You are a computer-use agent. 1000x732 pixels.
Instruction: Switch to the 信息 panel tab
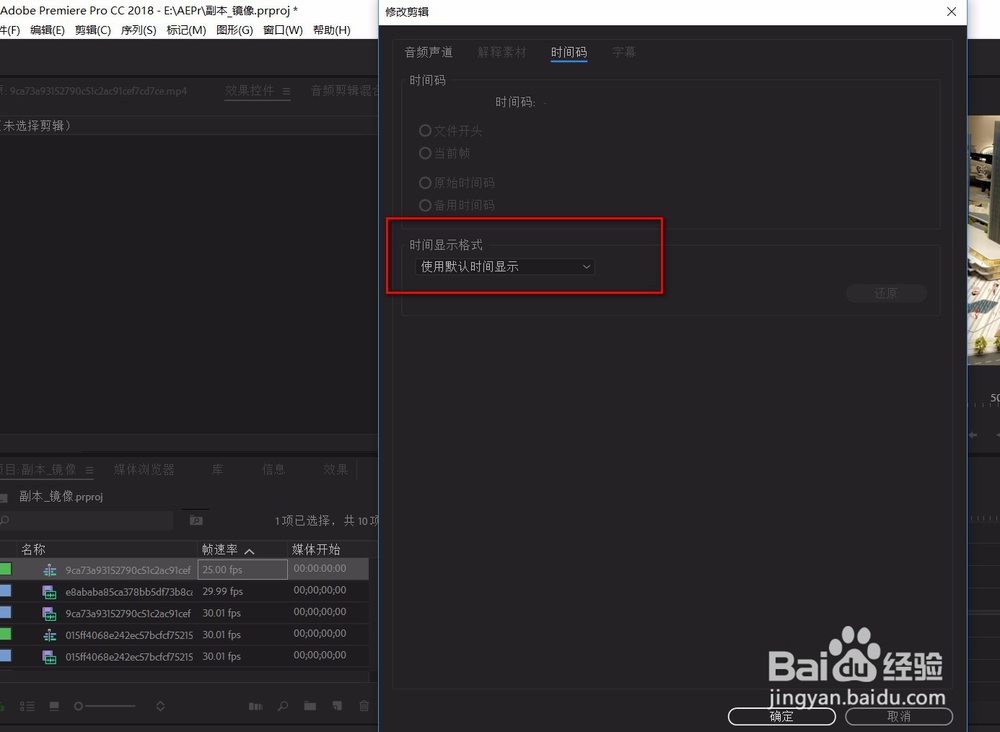pyautogui.click(x=274, y=469)
